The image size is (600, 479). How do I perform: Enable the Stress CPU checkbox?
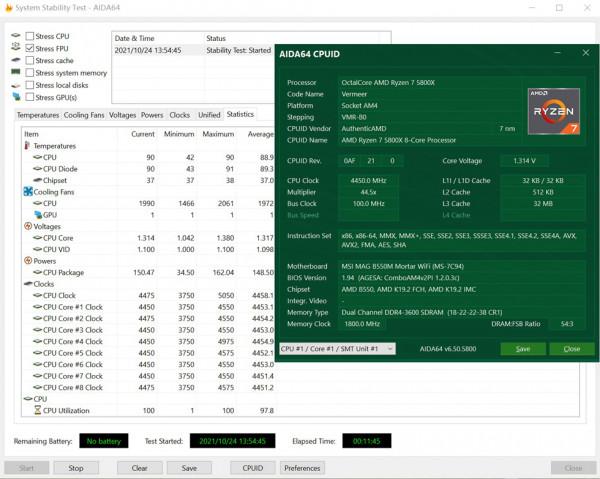29,36
